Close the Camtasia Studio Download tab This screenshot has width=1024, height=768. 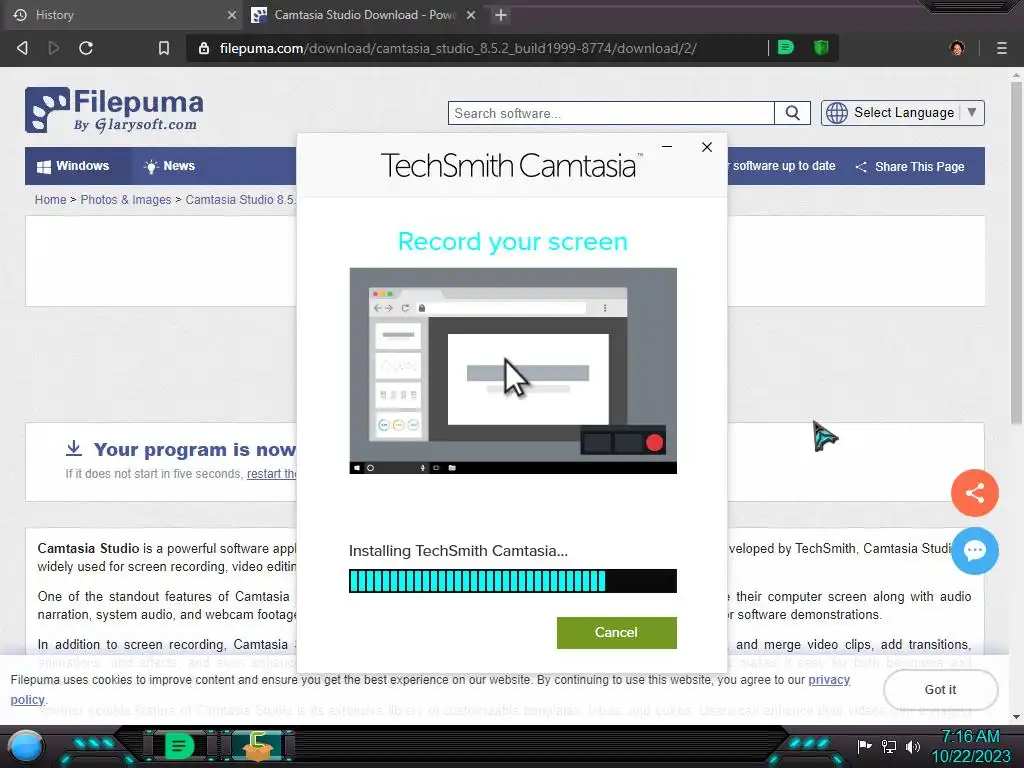tap(471, 15)
